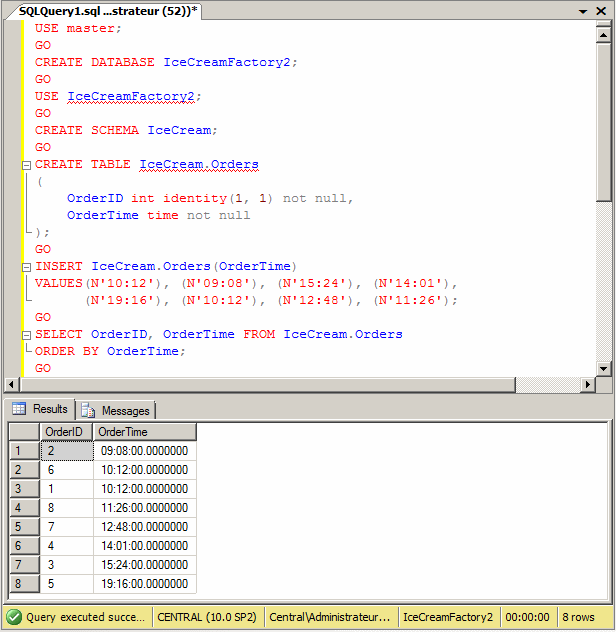Click the 'identity' keyword in table definition
The width and height of the screenshot is (616, 632).
coord(195,199)
